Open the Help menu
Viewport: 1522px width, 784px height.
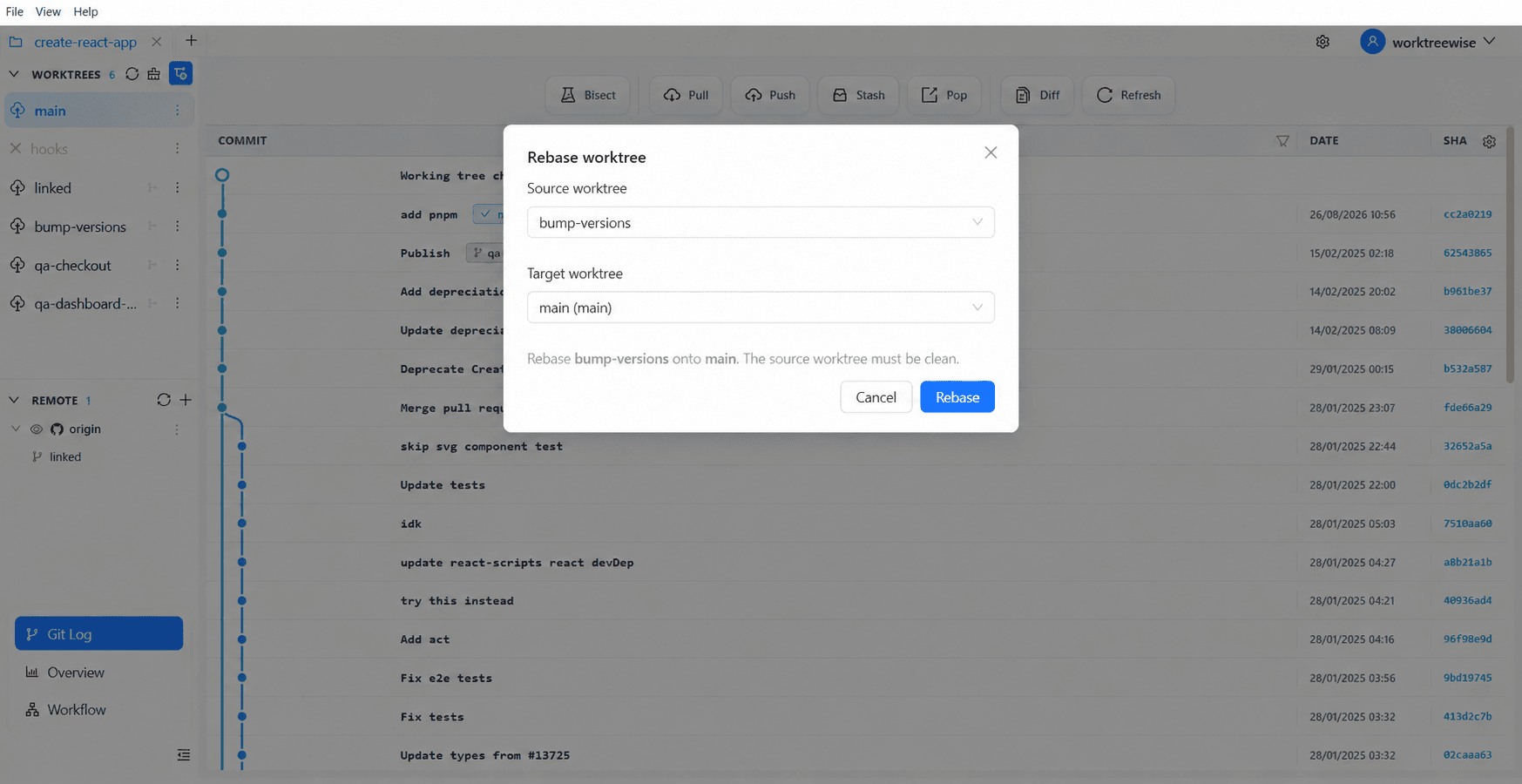coord(85,11)
